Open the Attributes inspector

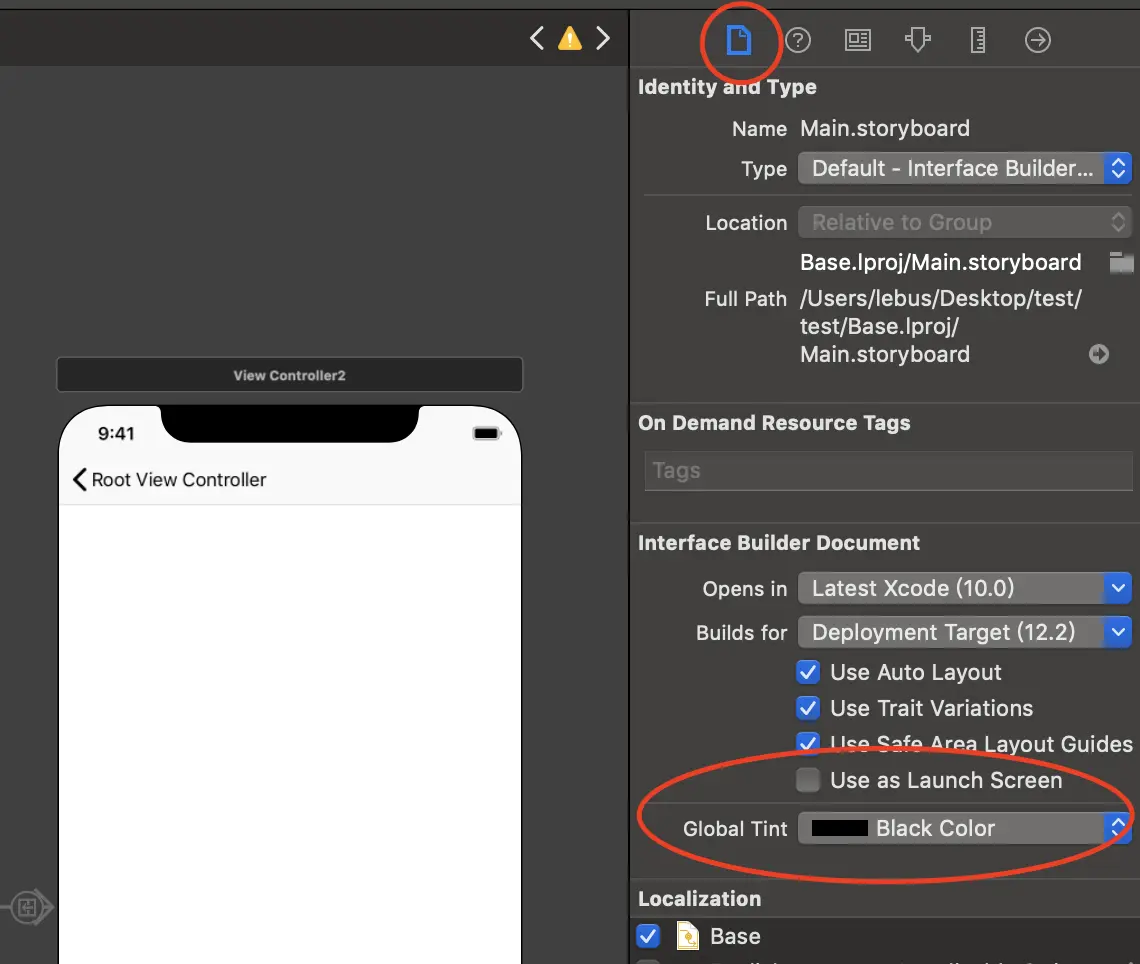[918, 40]
